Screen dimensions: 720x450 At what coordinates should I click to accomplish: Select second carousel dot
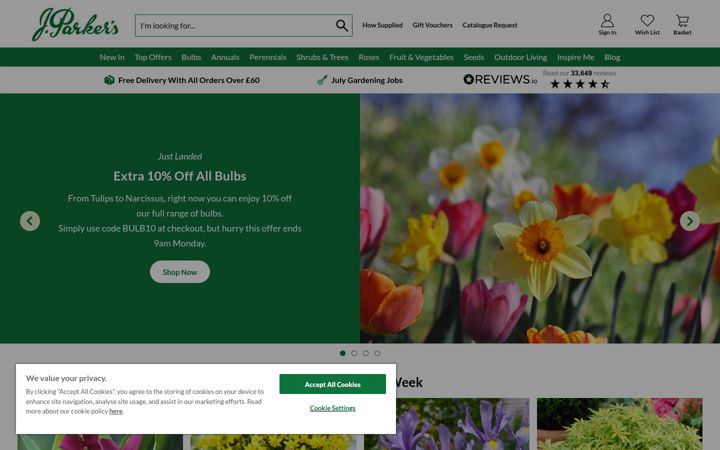click(354, 353)
